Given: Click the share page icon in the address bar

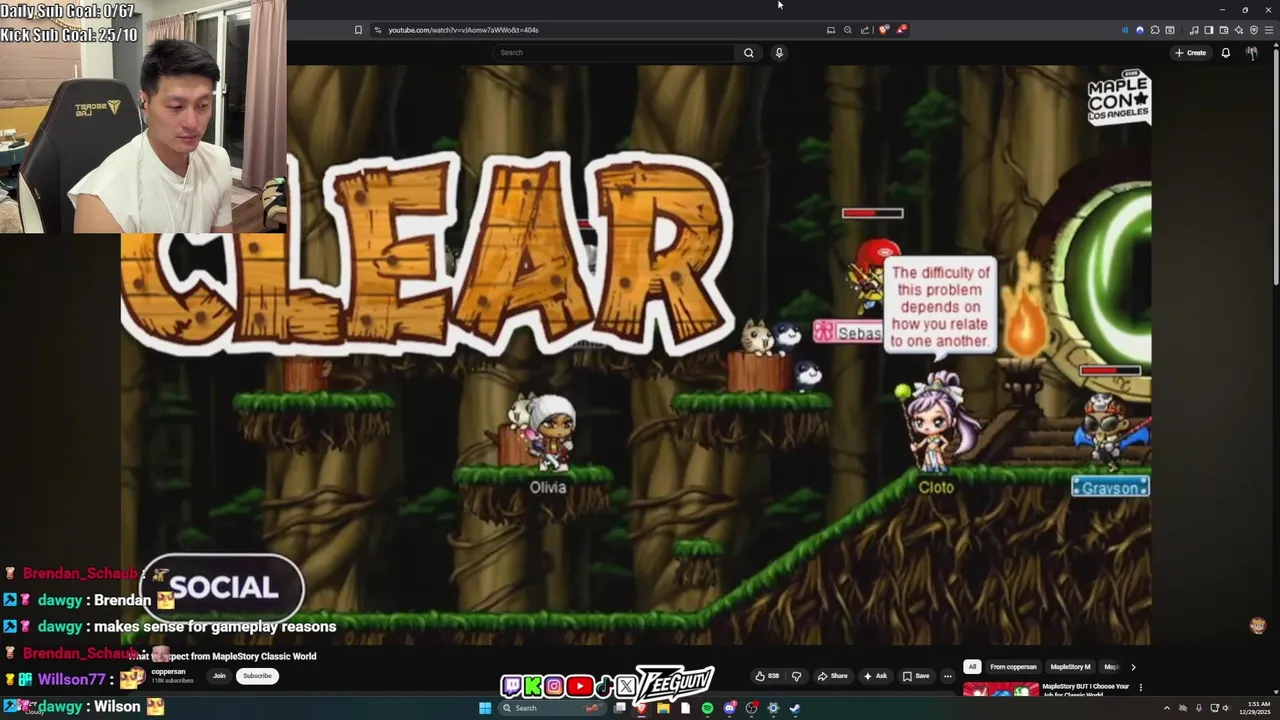Looking at the screenshot, I should click(x=865, y=30).
